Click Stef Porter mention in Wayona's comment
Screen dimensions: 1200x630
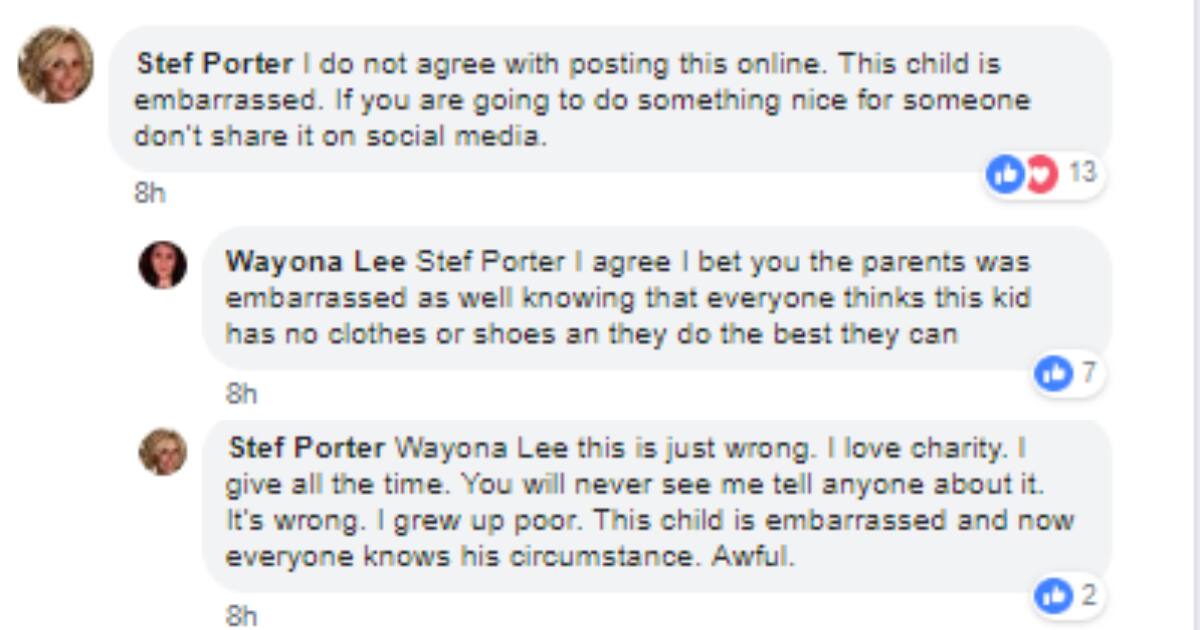[489, 262]
